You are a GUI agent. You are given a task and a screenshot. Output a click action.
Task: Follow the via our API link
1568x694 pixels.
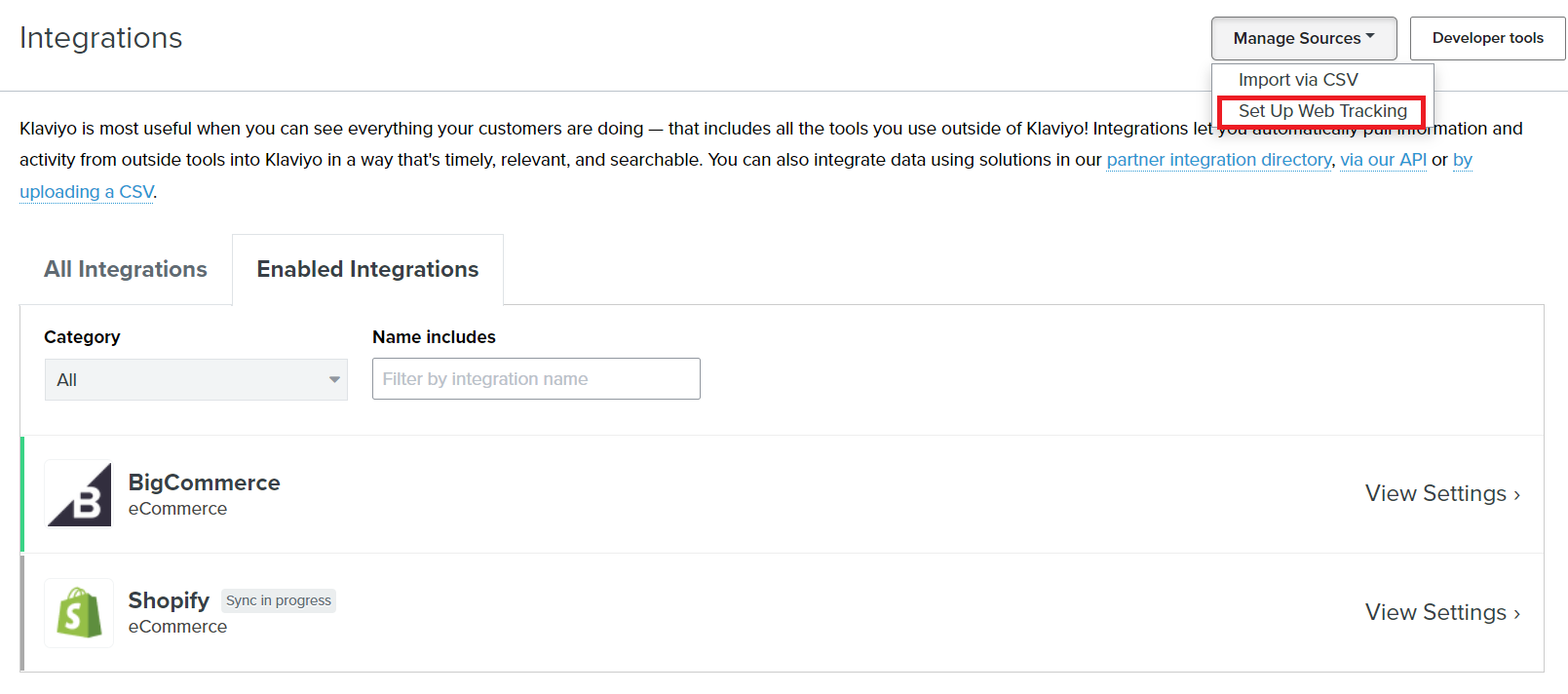click(1383, 160)
